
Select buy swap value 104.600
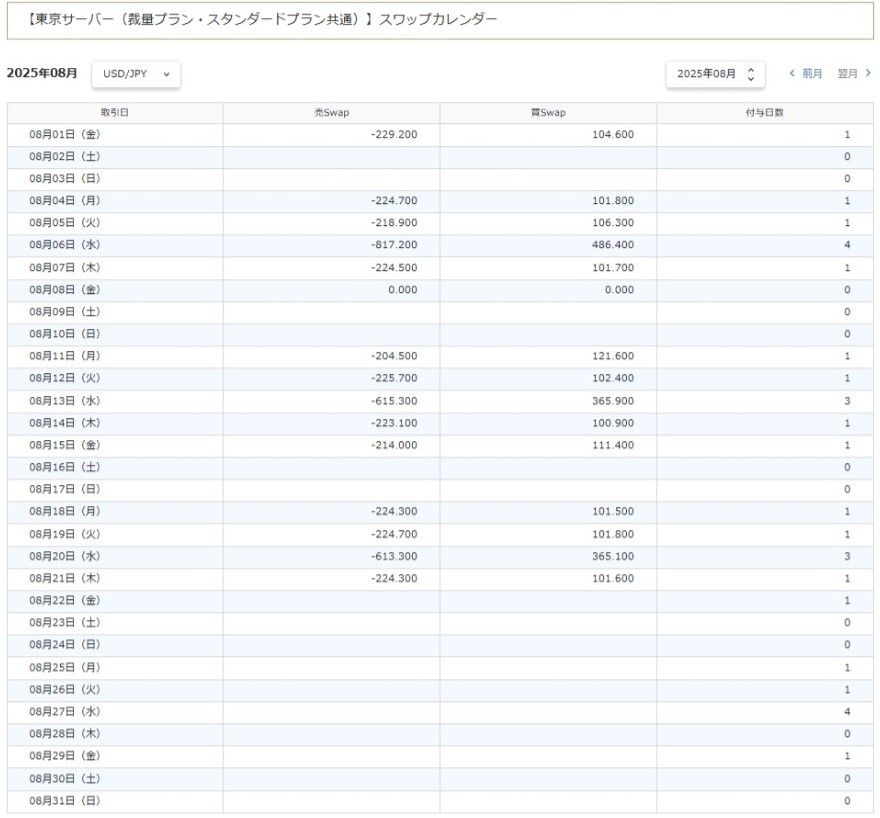[x=613, y=135]
